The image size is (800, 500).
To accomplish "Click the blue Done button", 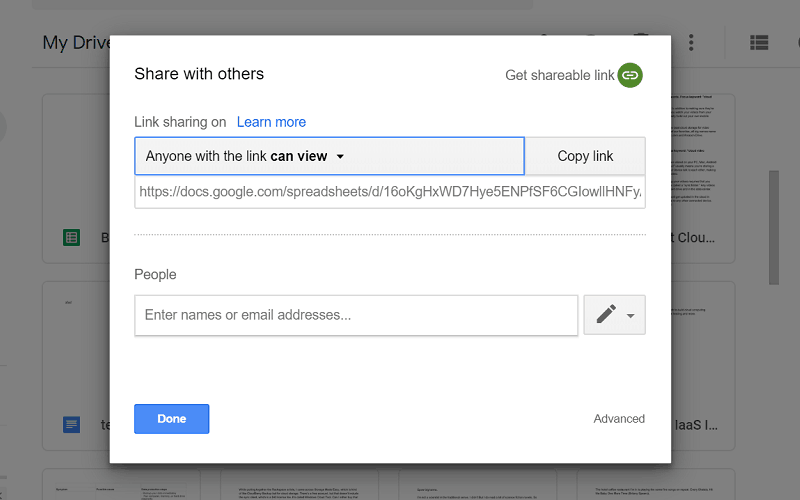I will pyautogui.click(x=171, y=419).
